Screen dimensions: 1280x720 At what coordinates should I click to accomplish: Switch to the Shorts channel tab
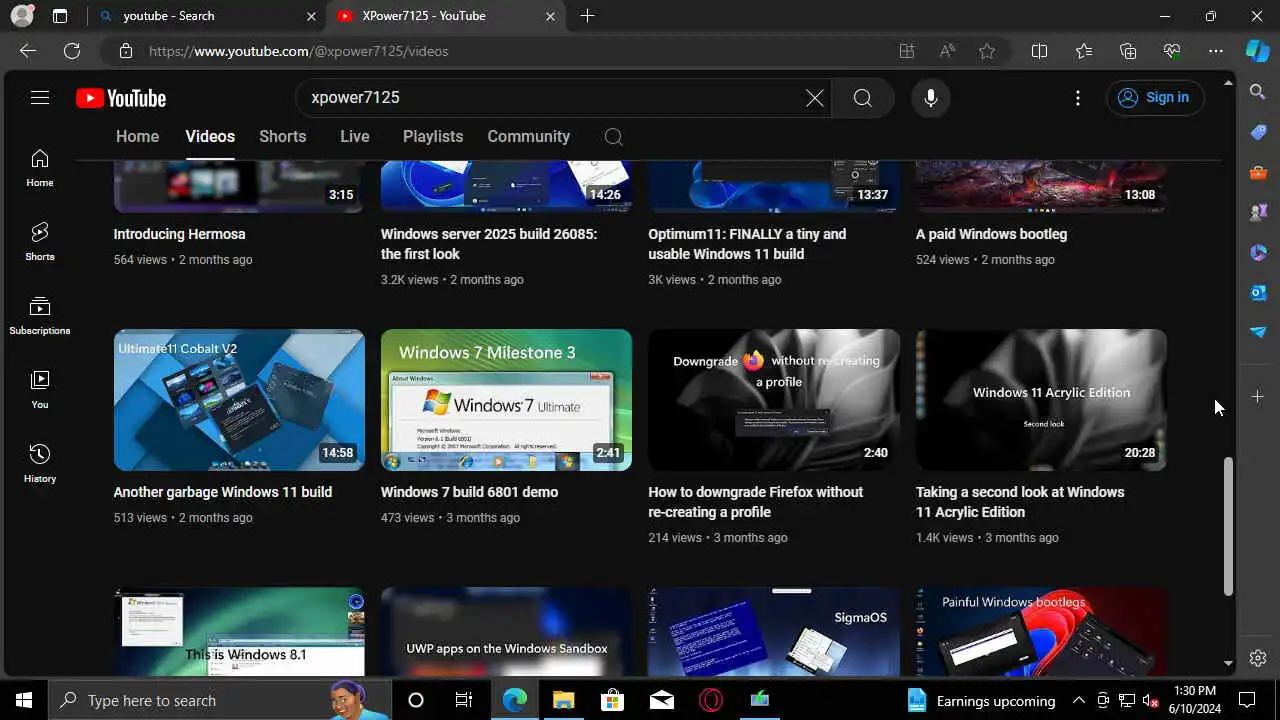tap(283, 137)
